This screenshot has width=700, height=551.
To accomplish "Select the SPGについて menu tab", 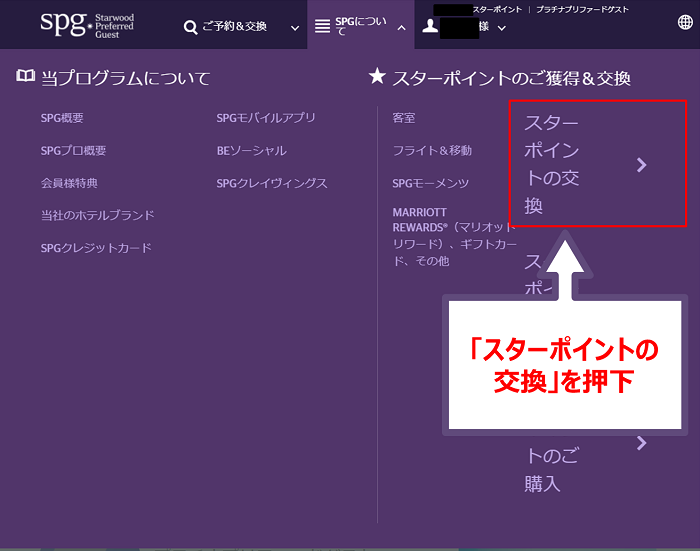I will (360, 26).
